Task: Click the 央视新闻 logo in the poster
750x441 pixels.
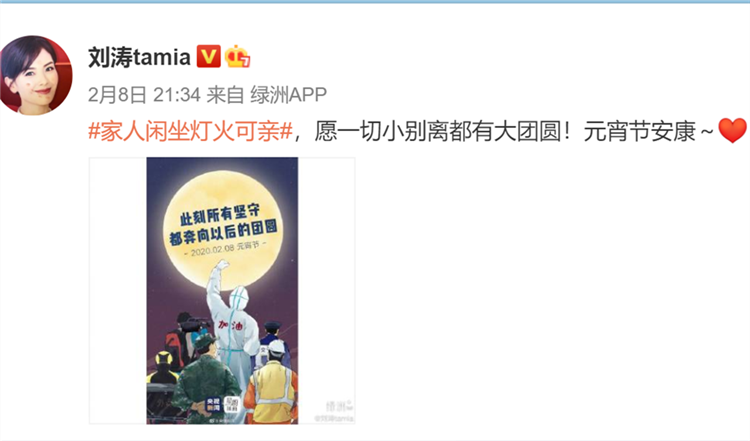Action: click(x=212, y=405)
